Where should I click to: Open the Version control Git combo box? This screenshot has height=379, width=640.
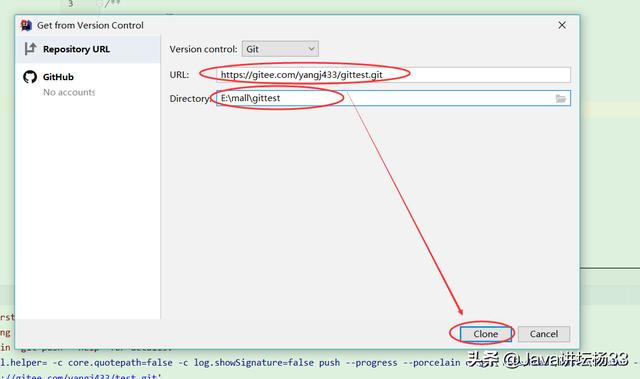(280, 49)
